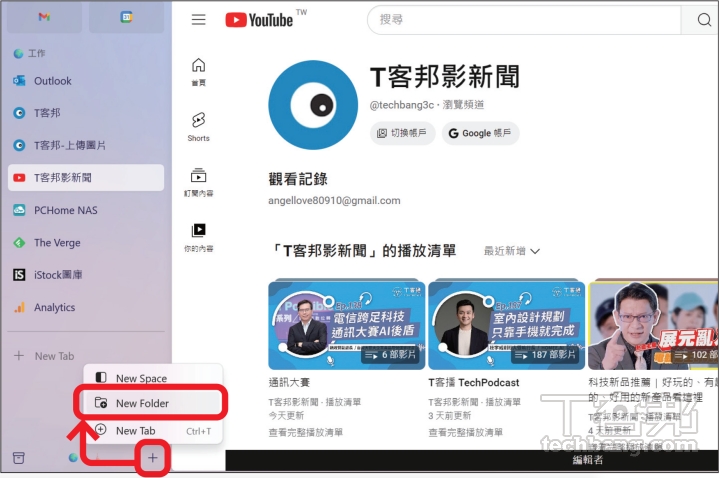Click 查看完整播放清單 under T客播 TechPodcast
Image resolution: width=720 pixels, height=478 pixels.
point(465,432)
